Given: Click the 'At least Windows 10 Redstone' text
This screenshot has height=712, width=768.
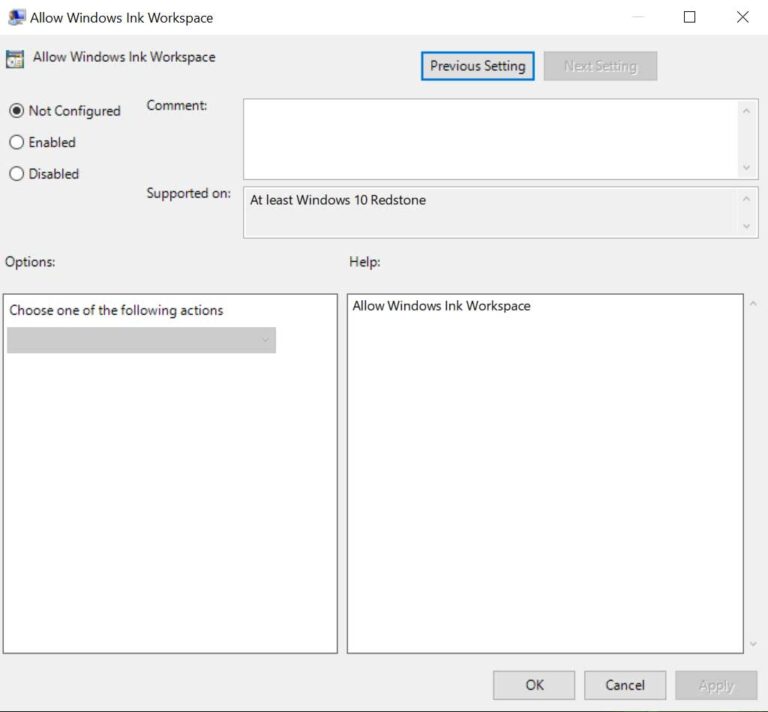Looking at the screenshot, I should 338,200.
